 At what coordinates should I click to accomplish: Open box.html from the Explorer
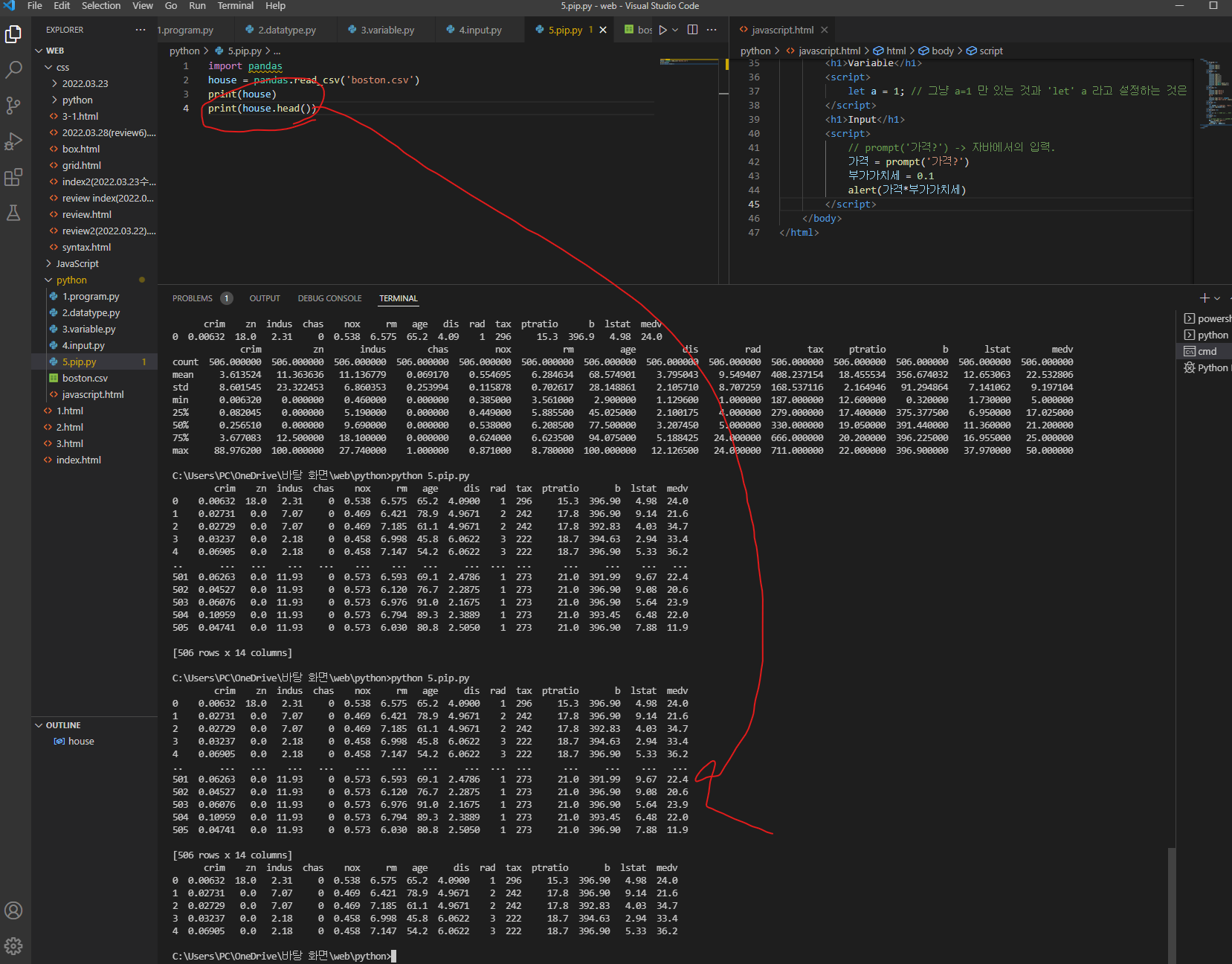(80, 150)
